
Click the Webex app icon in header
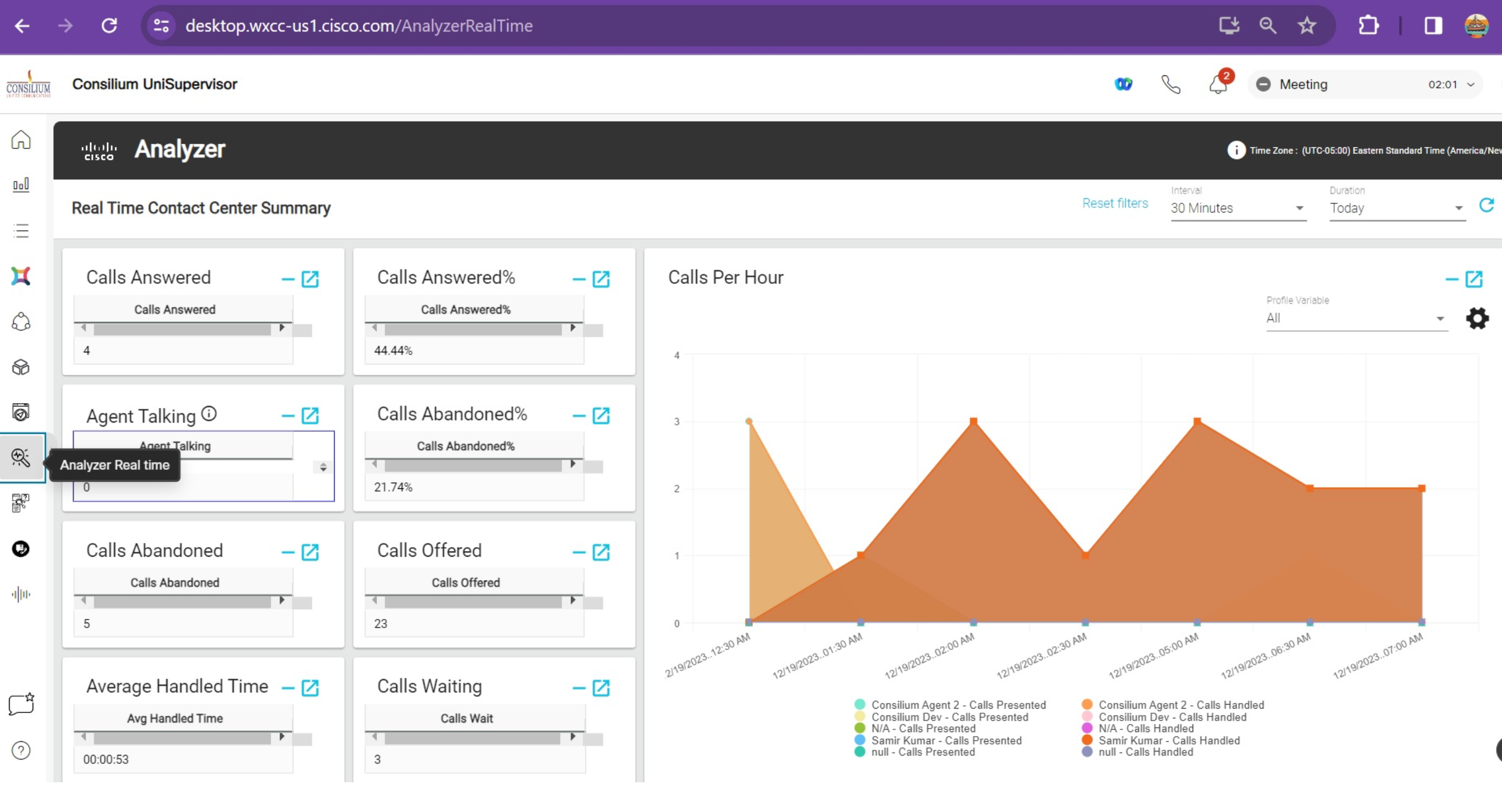pyautogui.click(x=1123, y=85)
